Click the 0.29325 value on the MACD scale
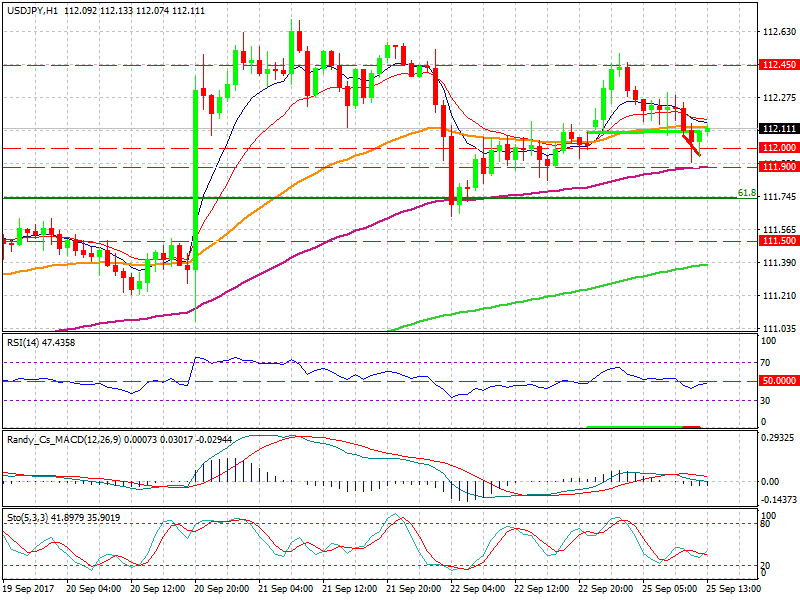This screenshot has height=600, width=800. point(777,438)
